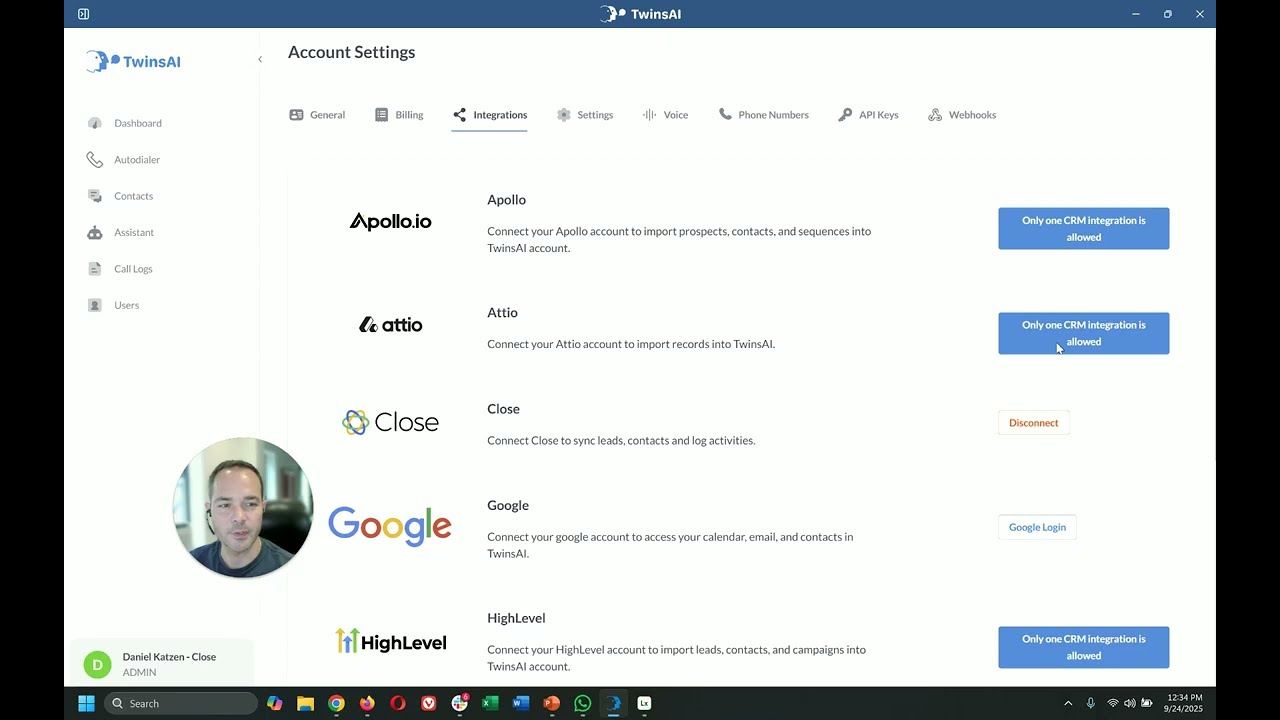The image size is (1280, 720).
Task: Open Copilot from the taskbar
Action: (275, 703)
